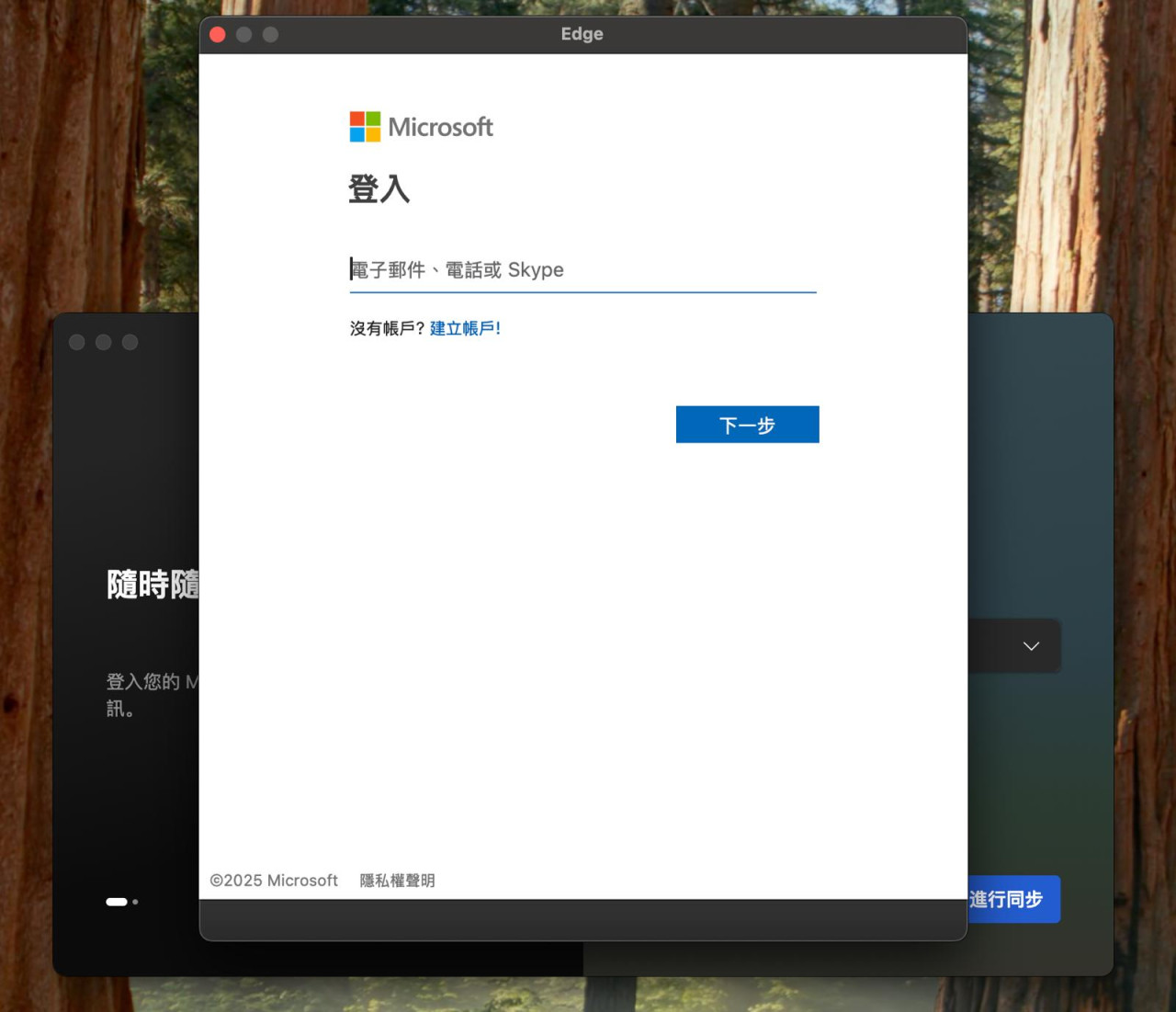Select the red traffic light on the background window
1176x1012 pixels.
point(78,341)
